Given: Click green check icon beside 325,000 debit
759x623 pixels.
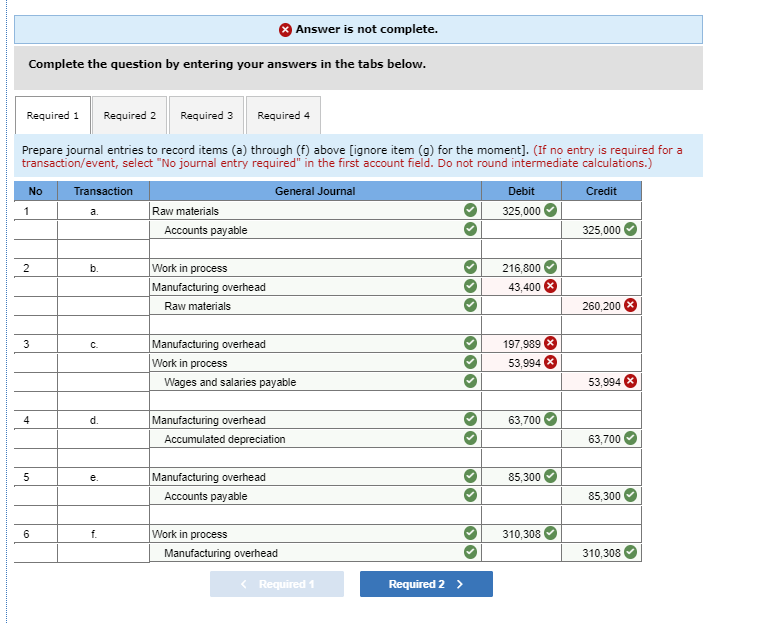Looking at the screenshot, I should 550,210.
